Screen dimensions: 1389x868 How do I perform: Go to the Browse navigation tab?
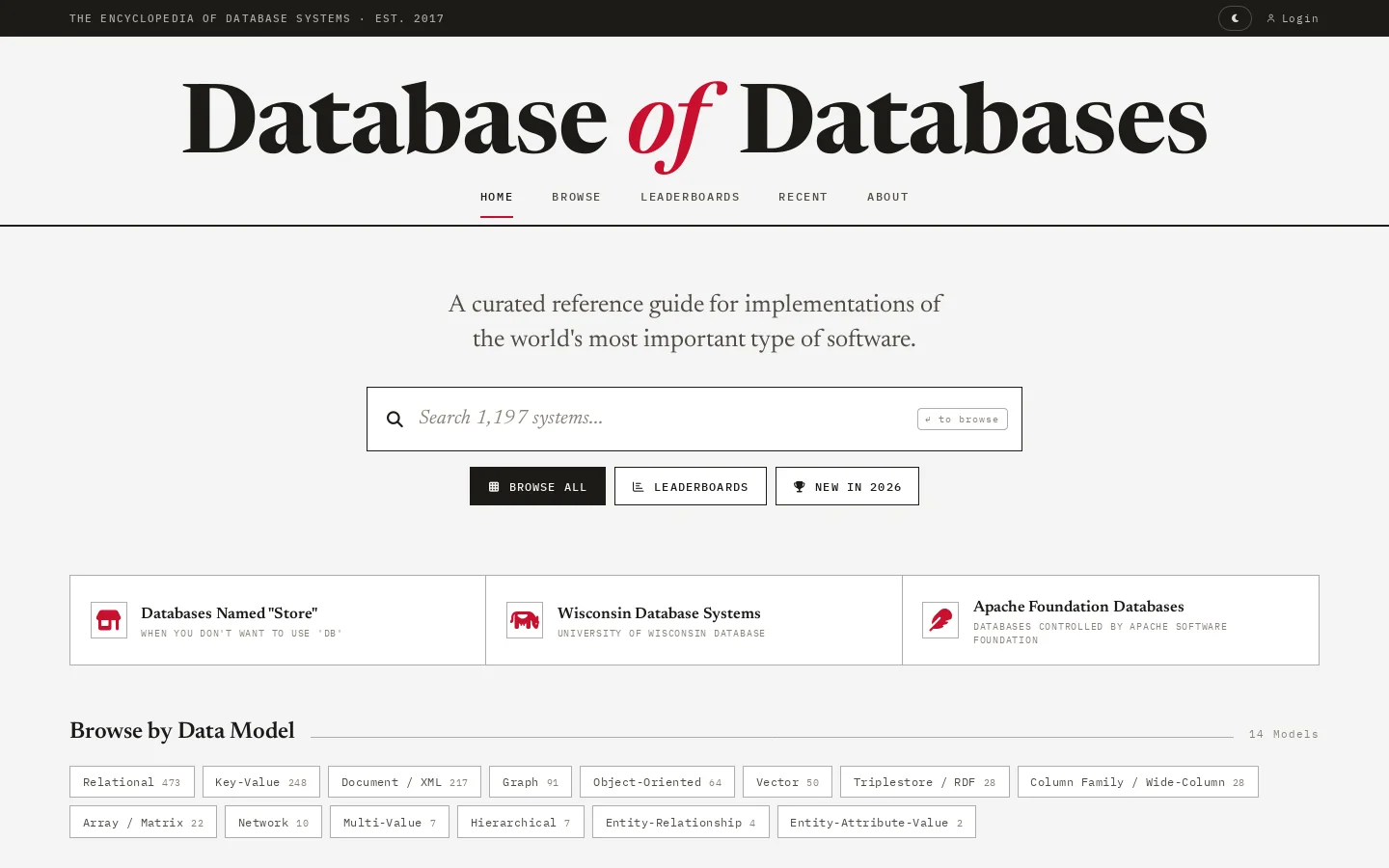577,197
